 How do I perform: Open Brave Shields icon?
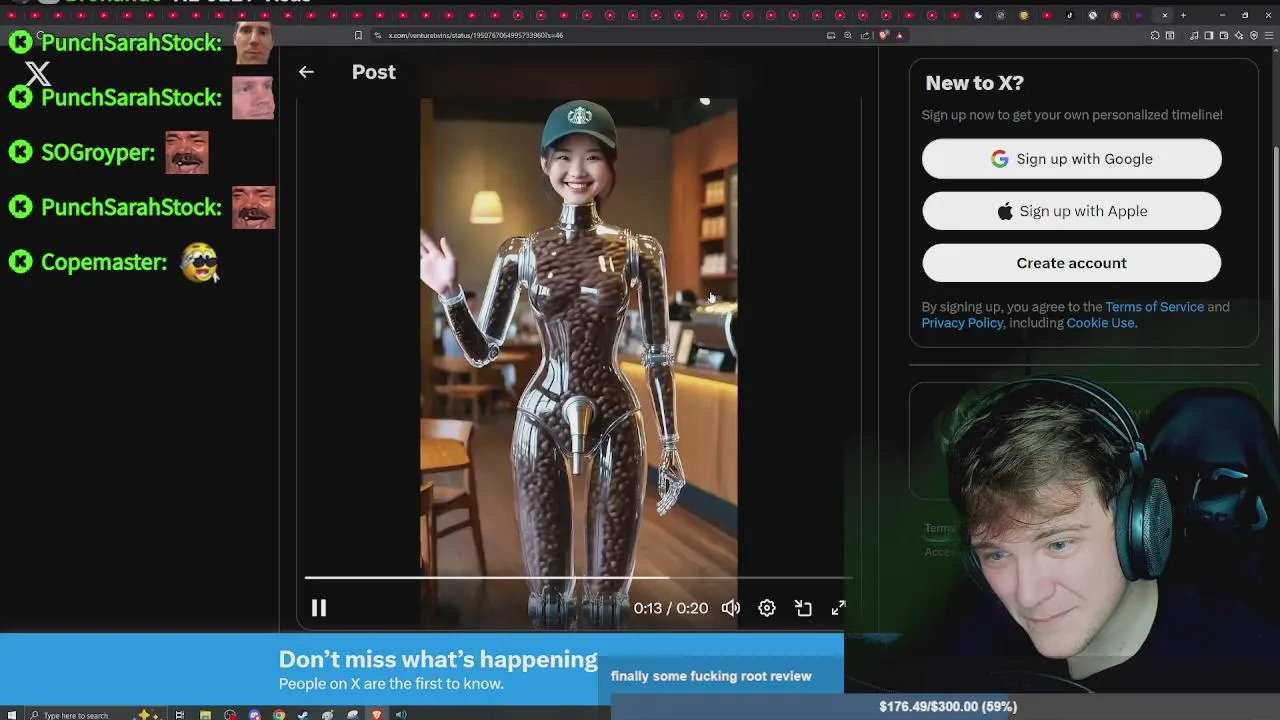[883, 35]
